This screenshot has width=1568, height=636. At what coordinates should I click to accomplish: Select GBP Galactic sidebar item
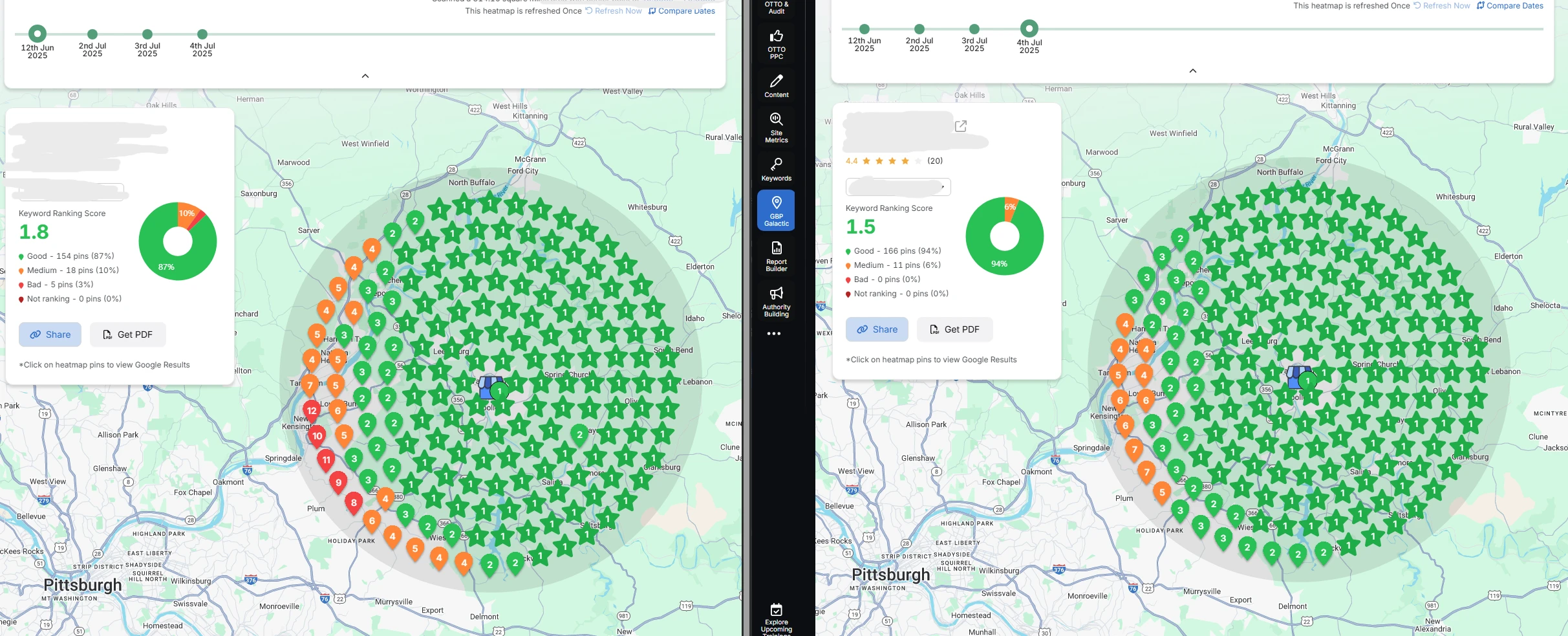point(776,210)
